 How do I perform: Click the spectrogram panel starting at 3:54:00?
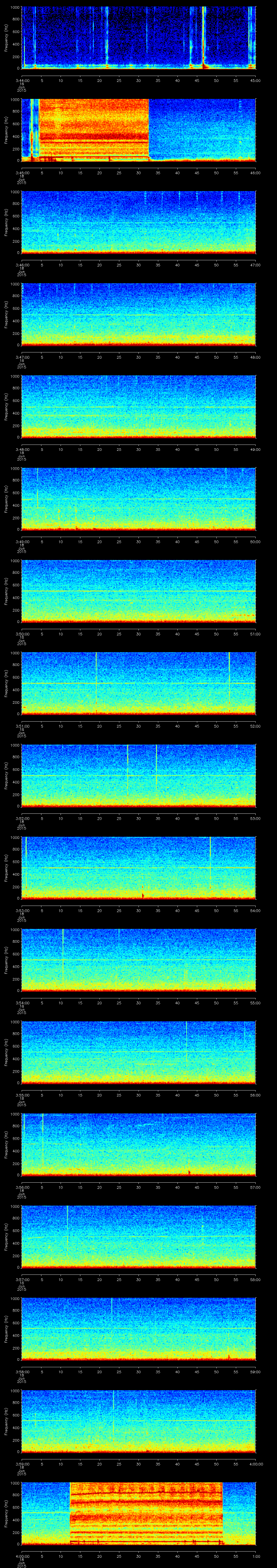[138, 960]
